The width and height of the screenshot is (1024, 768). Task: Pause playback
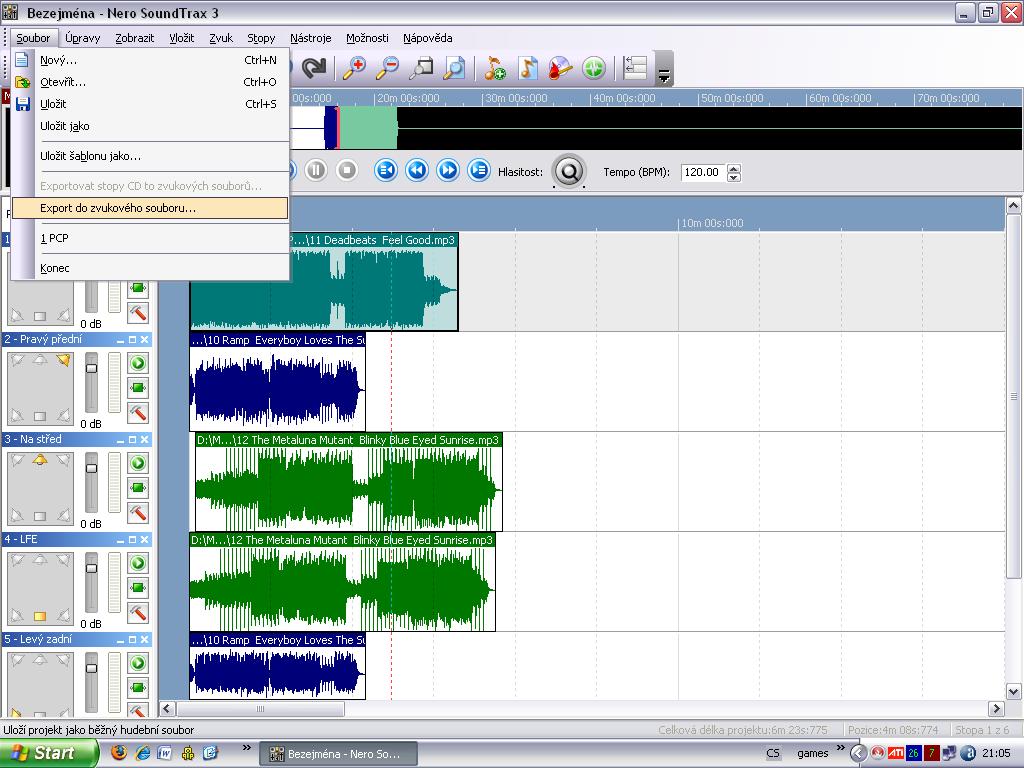pos(316,171)
